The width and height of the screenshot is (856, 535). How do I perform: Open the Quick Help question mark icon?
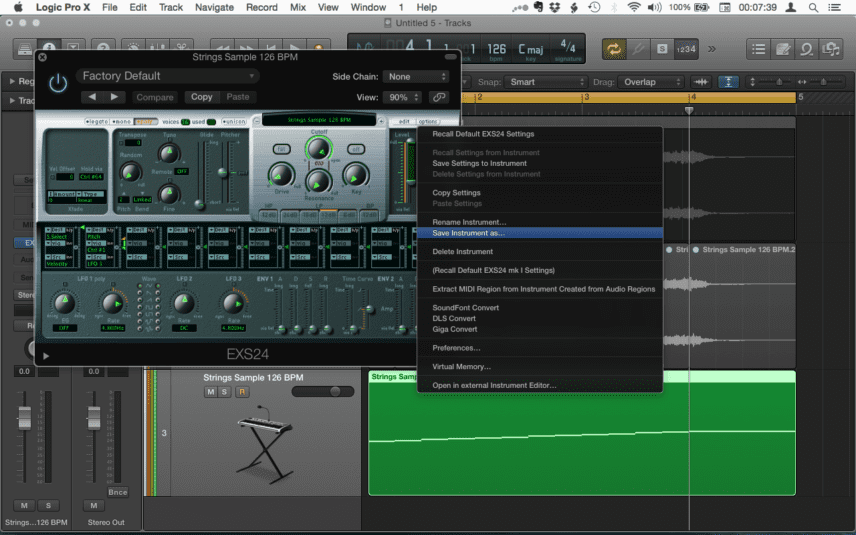pyautogui.click(x=103, y=48)
